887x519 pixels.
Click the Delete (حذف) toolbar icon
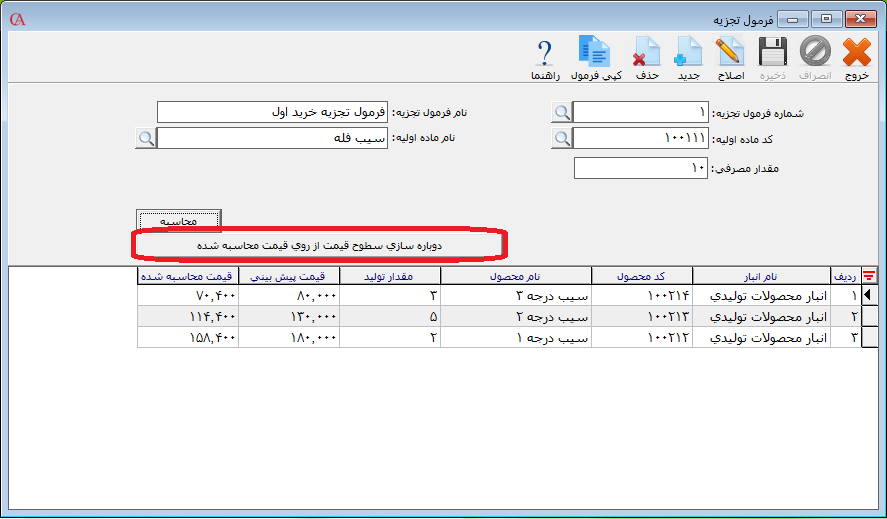[647, 57]
